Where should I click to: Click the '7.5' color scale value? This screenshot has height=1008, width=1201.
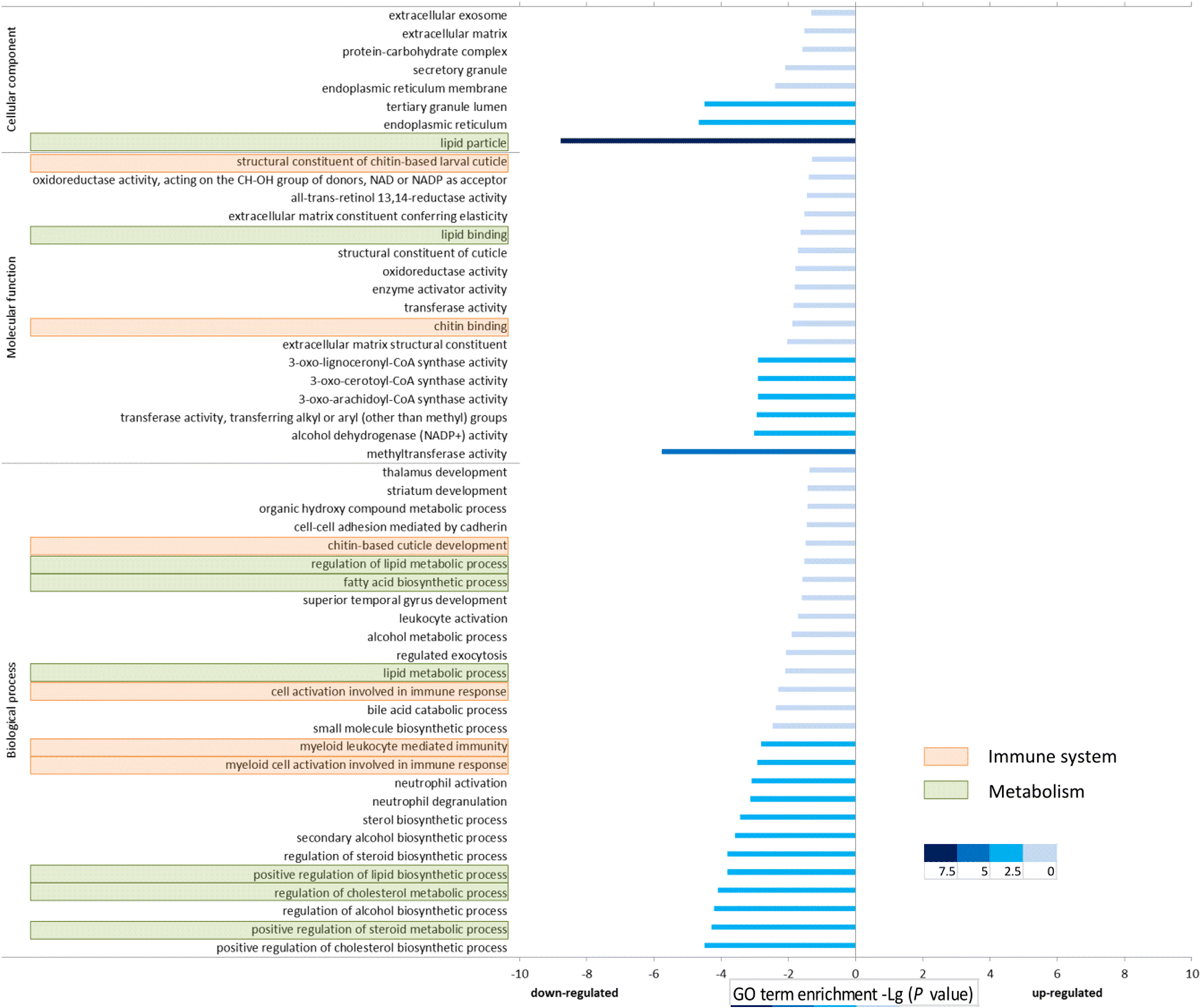[x=947, y=872]
